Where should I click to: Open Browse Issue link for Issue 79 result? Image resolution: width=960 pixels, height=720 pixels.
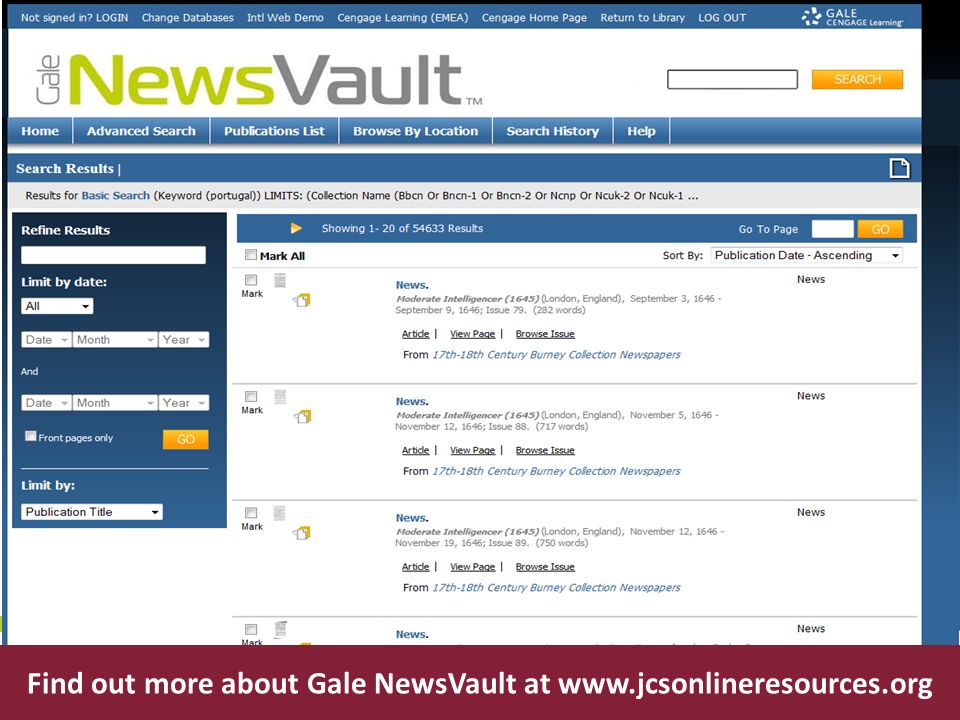point(545,334)
